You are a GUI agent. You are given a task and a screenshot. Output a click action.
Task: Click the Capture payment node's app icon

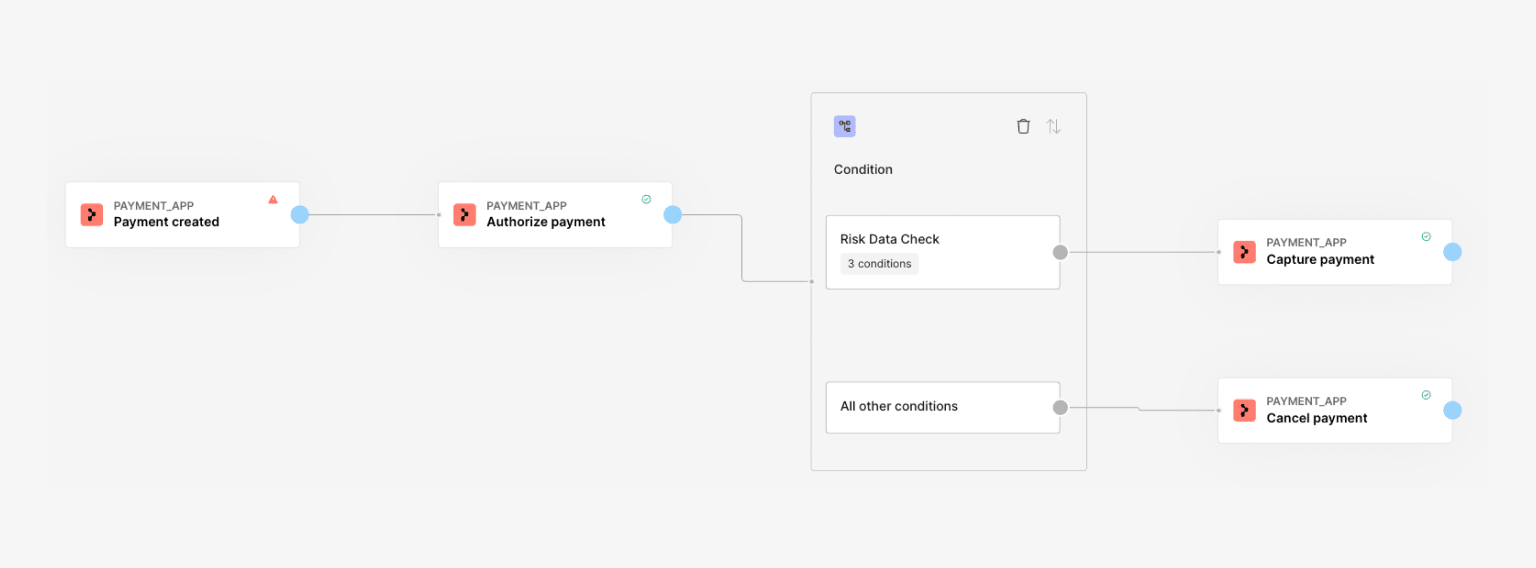point(1244,252)
